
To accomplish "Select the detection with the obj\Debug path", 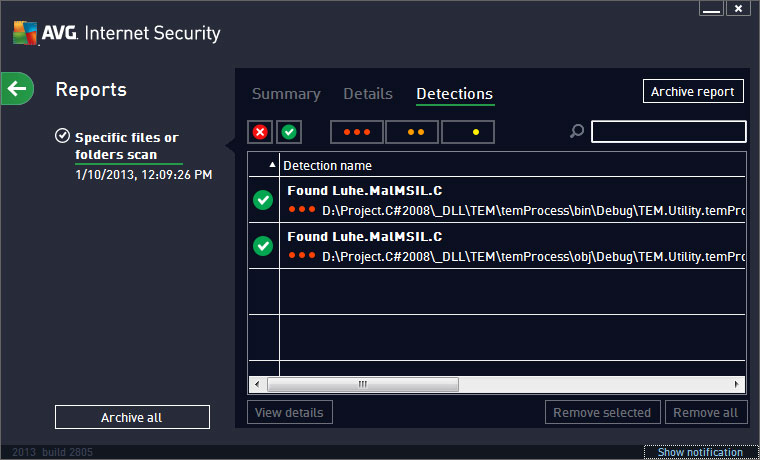I will click(x=497, y=246).
